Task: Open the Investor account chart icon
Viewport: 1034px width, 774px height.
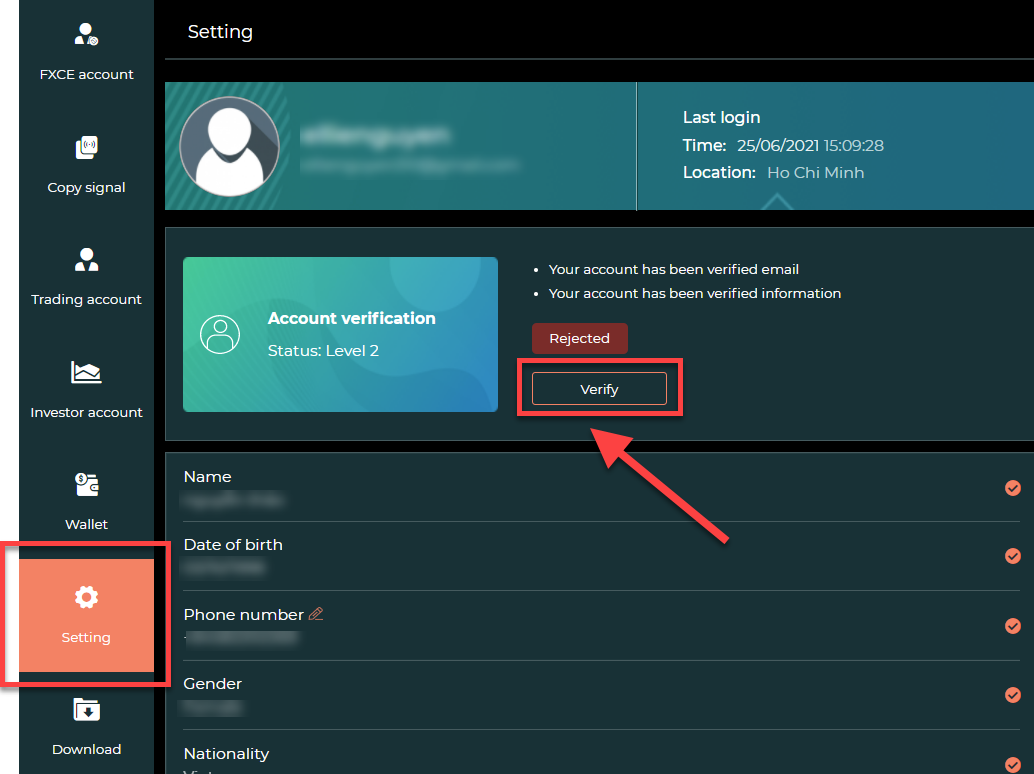Action: coord(86,373)
